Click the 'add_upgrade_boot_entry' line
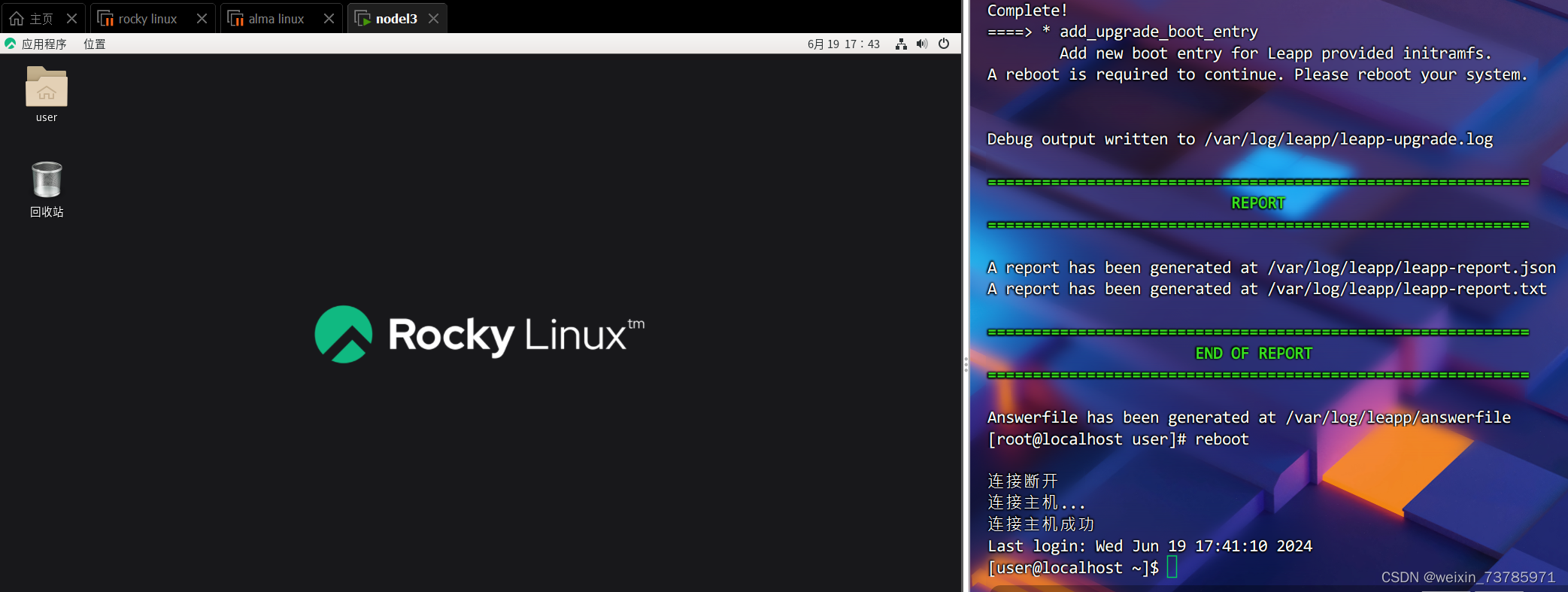Viewport: 1568px width, 592px height. click(x=1122, y=32)
